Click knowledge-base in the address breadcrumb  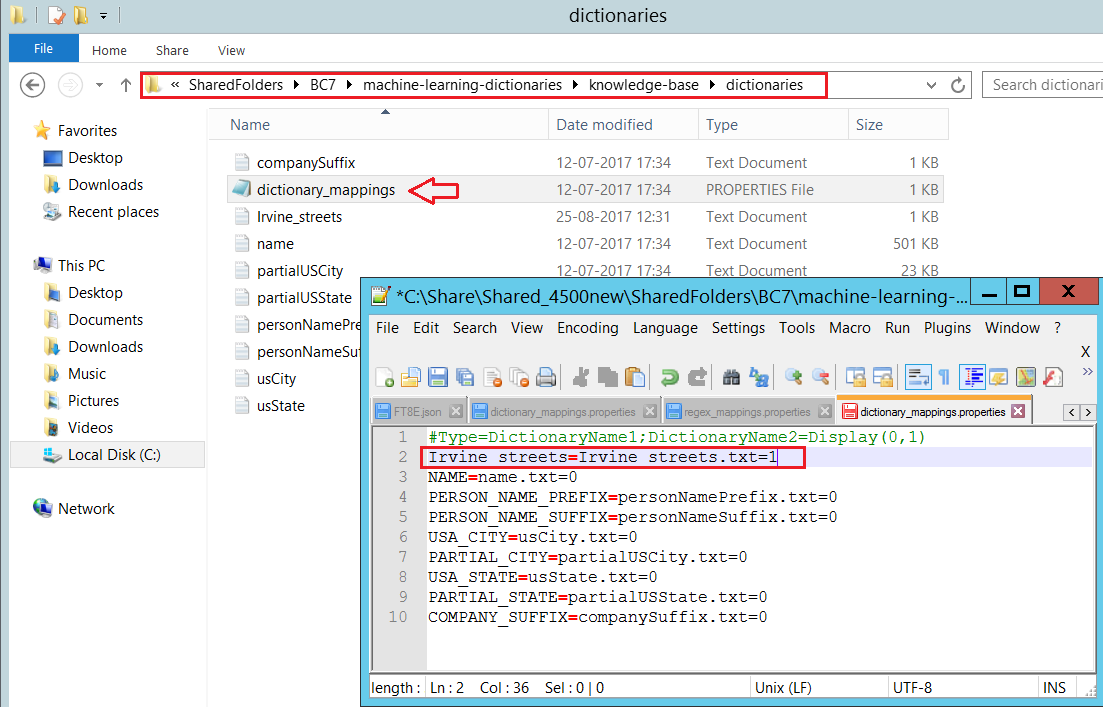[x=644, y=85]
